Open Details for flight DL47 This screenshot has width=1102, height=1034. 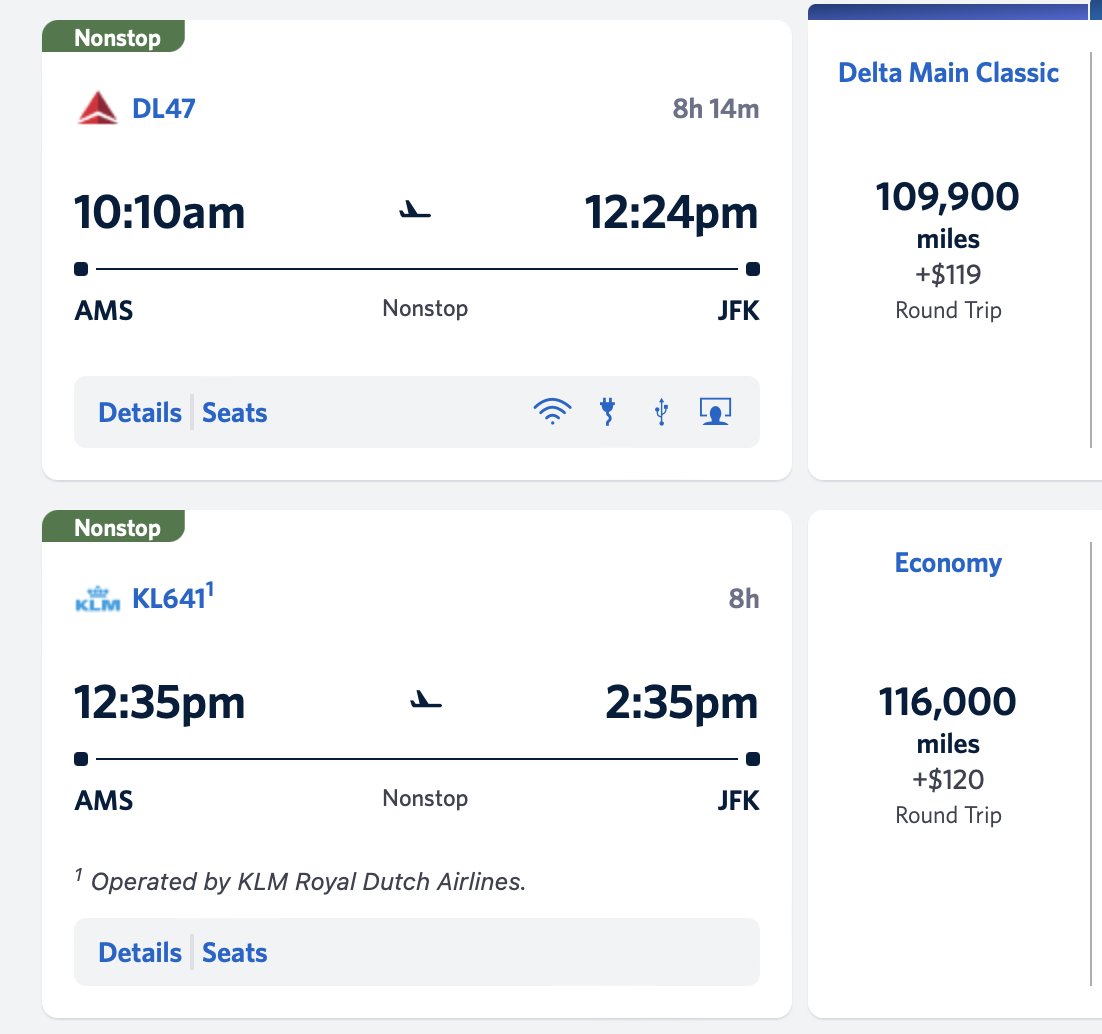pos(140,413)
